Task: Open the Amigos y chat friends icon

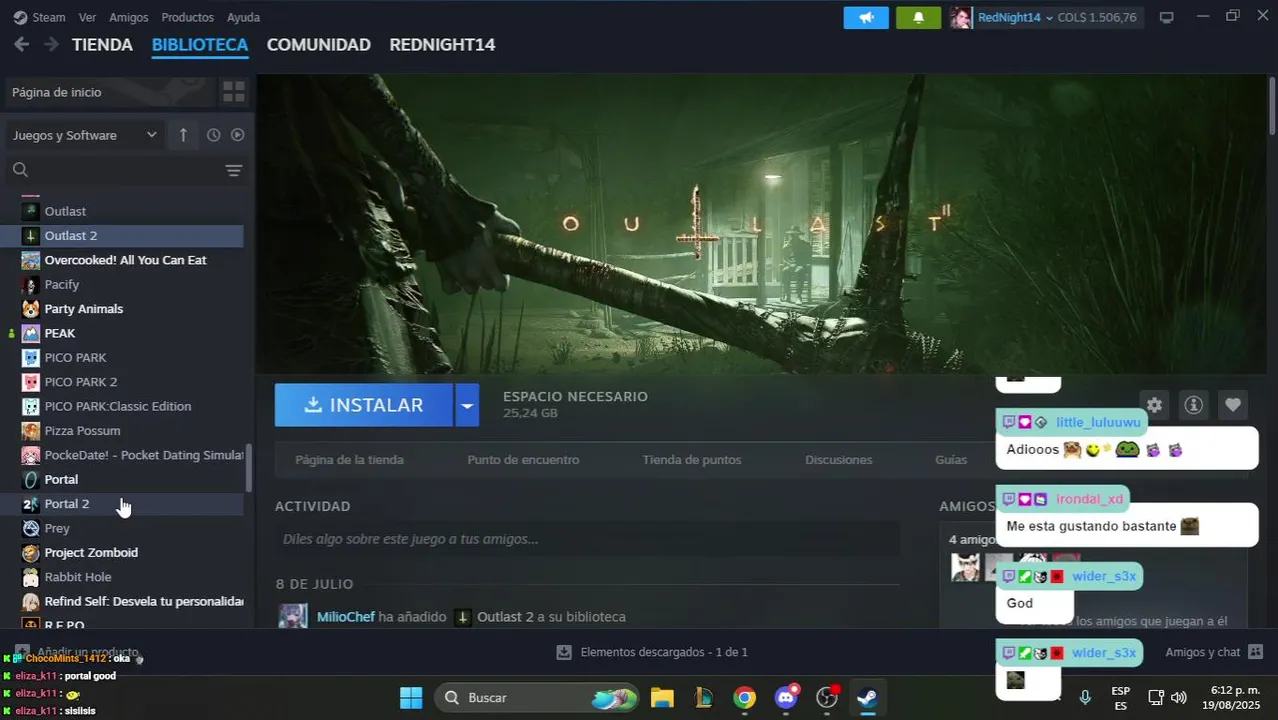Action: [1256, 652]
